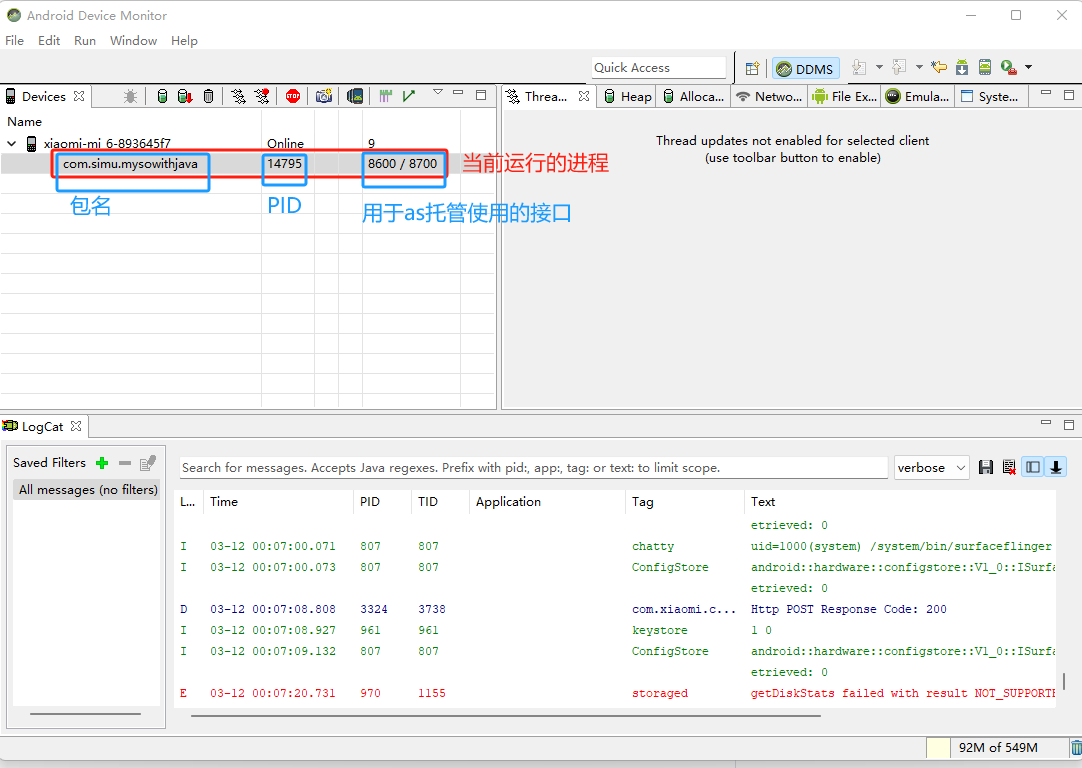Switch to the DDMS perspective
The image size is (1082, 768).
805,68
